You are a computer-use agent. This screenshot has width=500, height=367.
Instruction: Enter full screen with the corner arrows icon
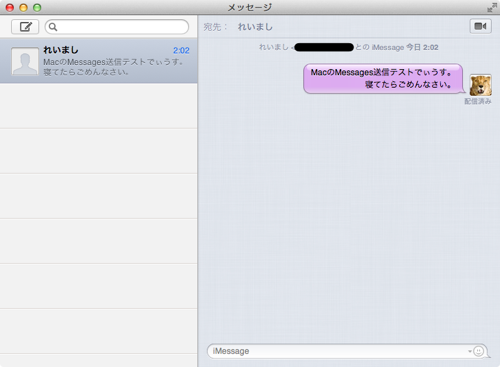[492, 7]
